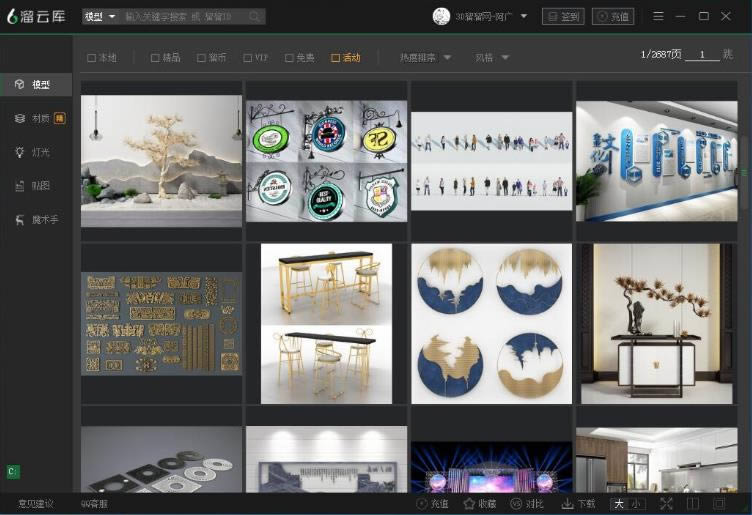This screenshot has height=515, width=752.
Task: Click the 意见建议 feedback link
Action: coord(36,504)
